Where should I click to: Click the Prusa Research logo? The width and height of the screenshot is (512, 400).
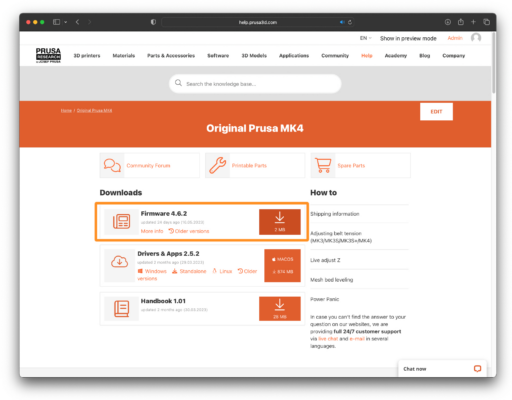[x=48, y=55]
